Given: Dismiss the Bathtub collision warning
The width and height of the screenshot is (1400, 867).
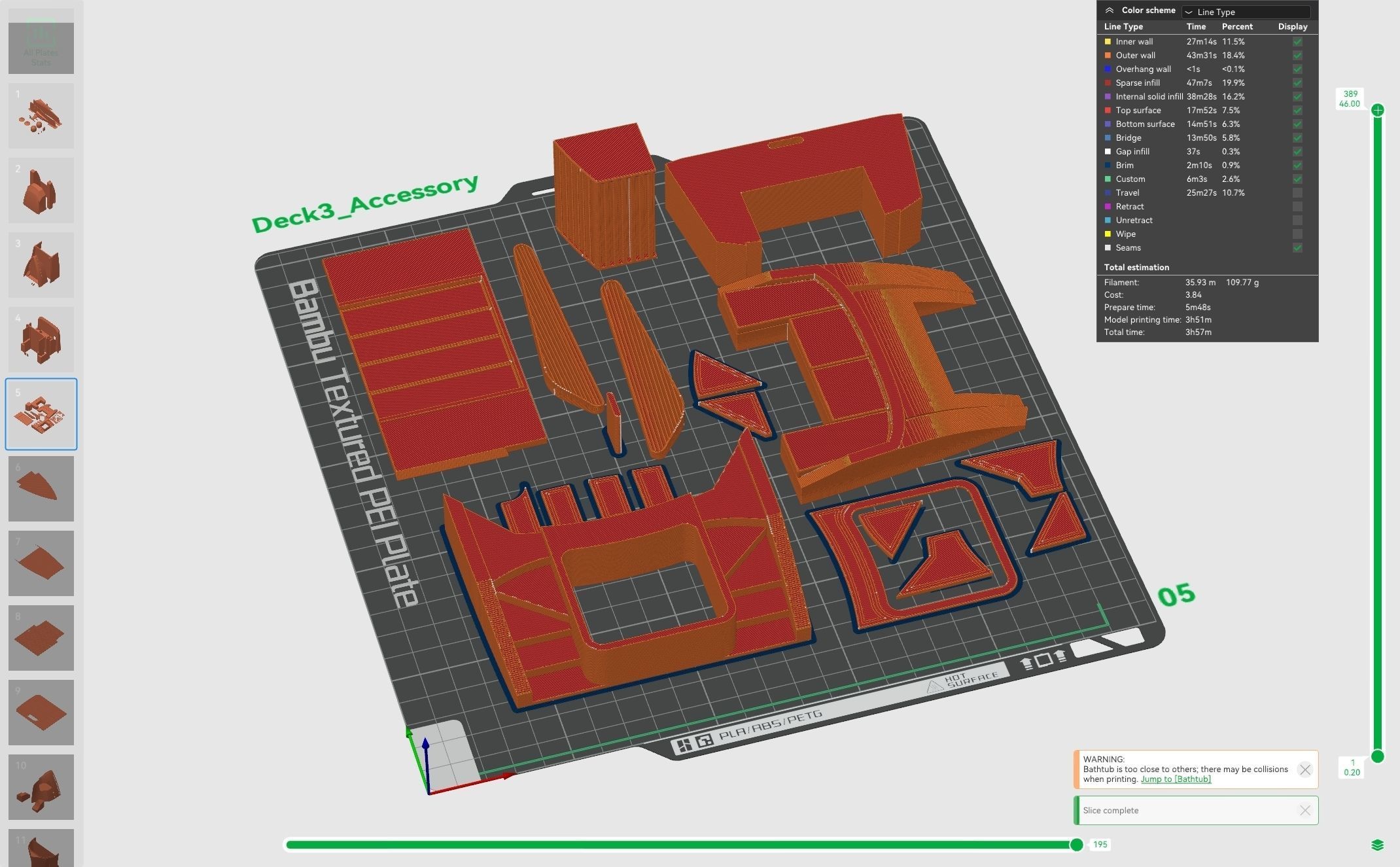Looking at the screenshot, I should pyautogui.click(x=1304, y=770).
